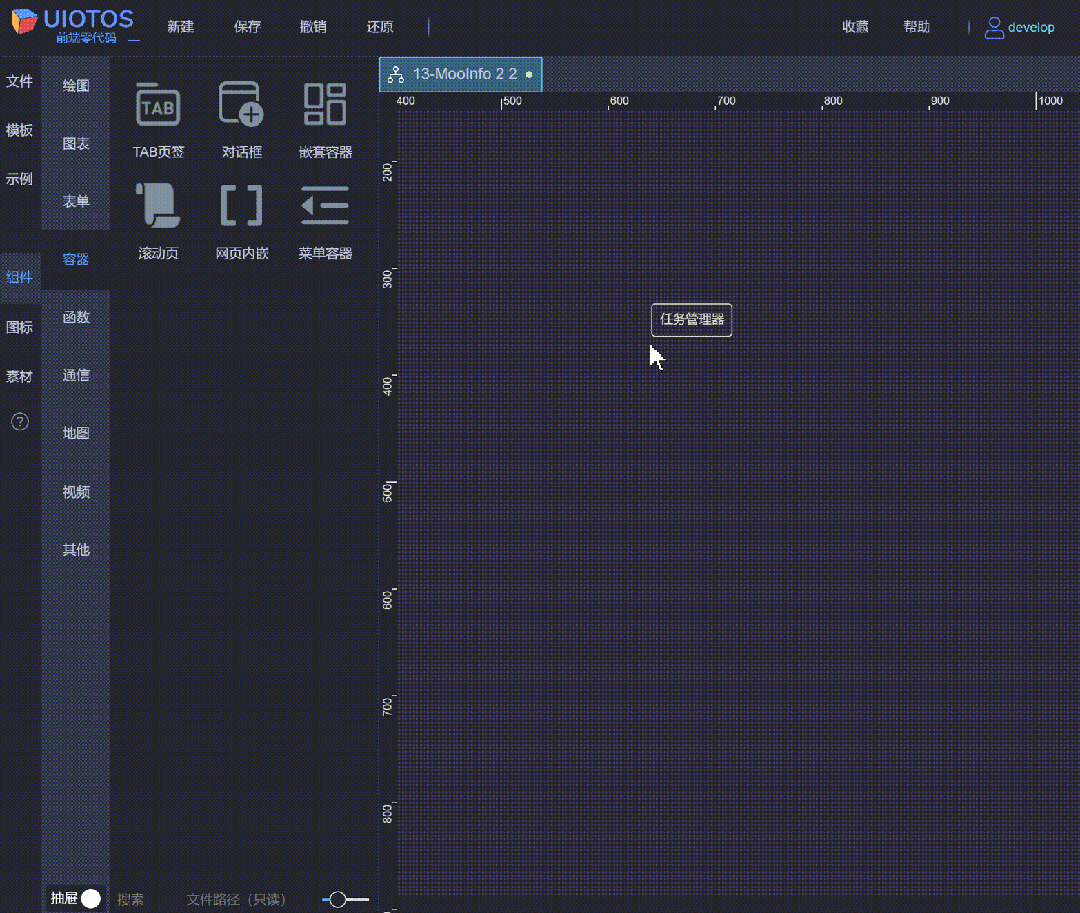Image resolution: width=1080 pixels, height=913 pixels.
Task: Switch to the 图标 sidebar tab
Action: click(x=19, y=327)
